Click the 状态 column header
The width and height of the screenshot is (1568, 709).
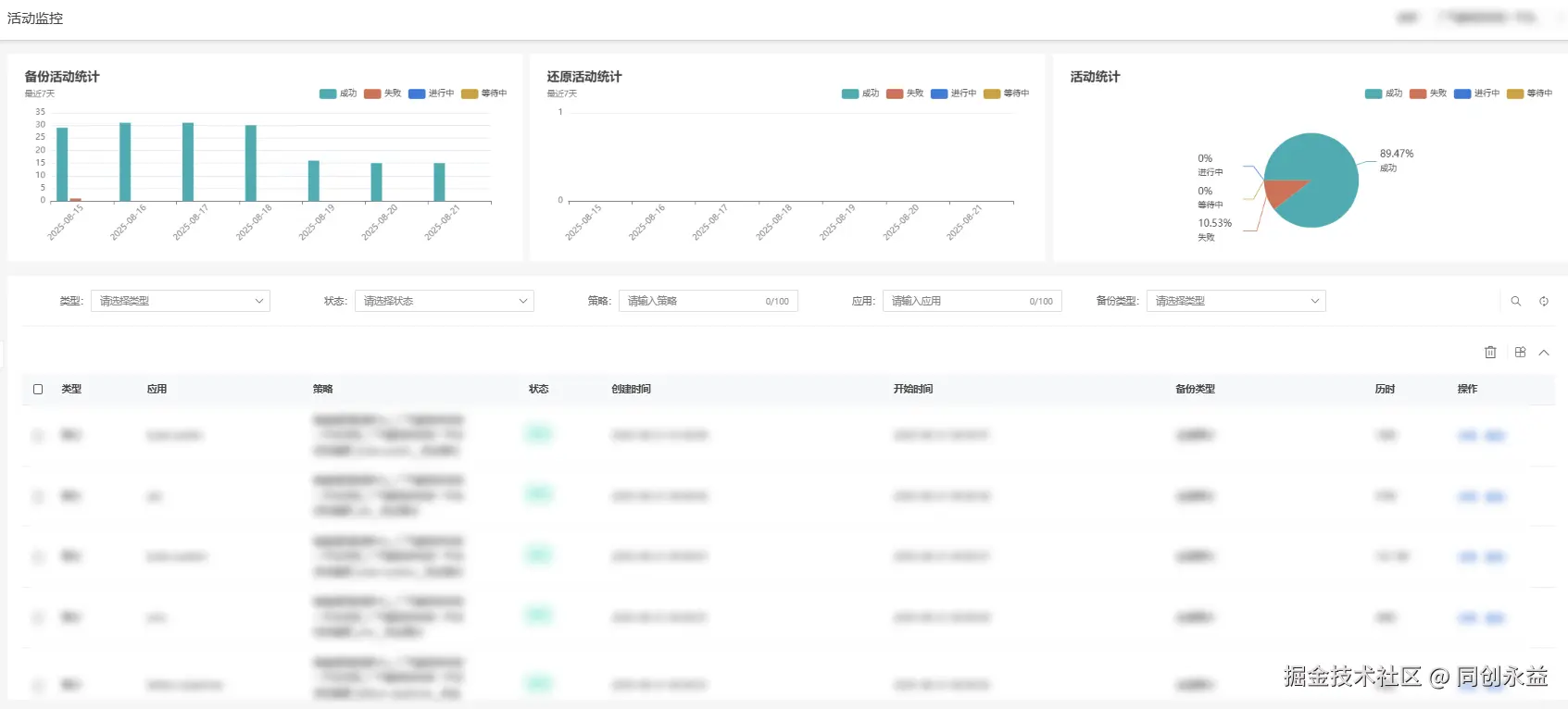(x=539, y=389)
